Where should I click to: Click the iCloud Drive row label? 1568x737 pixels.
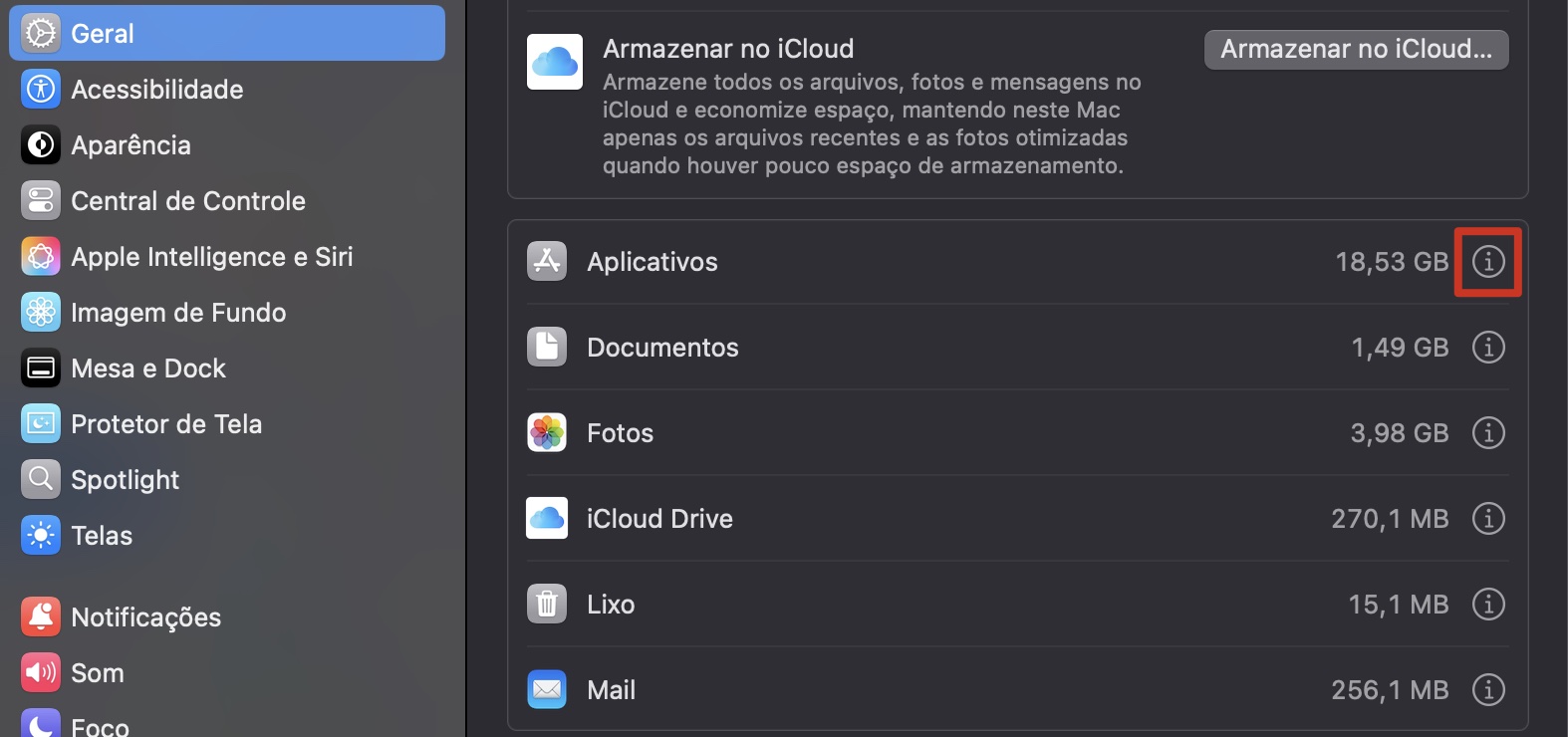[x=659, y=519]
